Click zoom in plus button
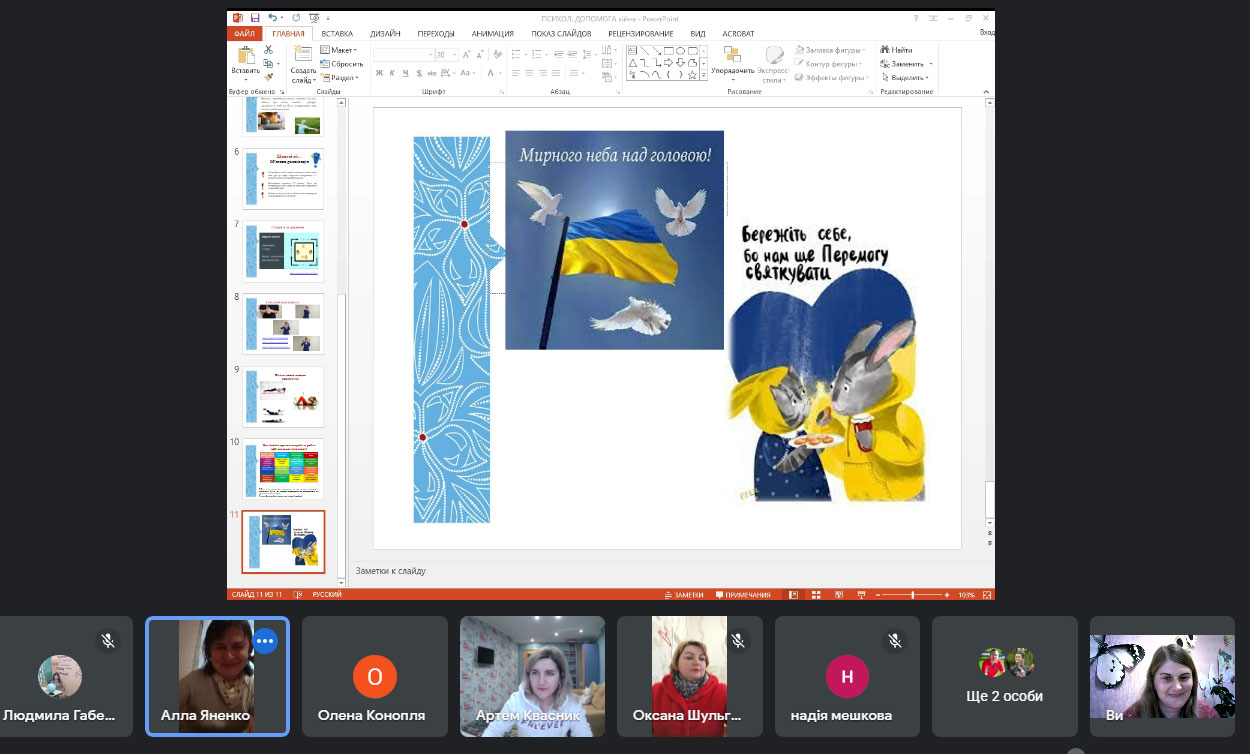1250x754 pixels. pyautogui.click(x=946, y=594)
